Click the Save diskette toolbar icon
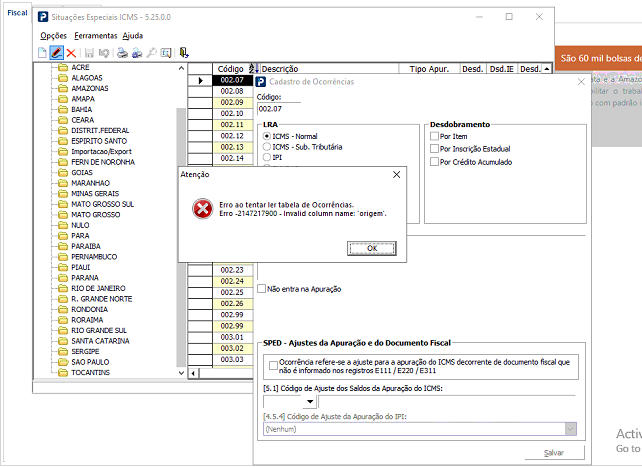Image resolution: width=642 pixels, height=467 pixels. pos(89,52)
